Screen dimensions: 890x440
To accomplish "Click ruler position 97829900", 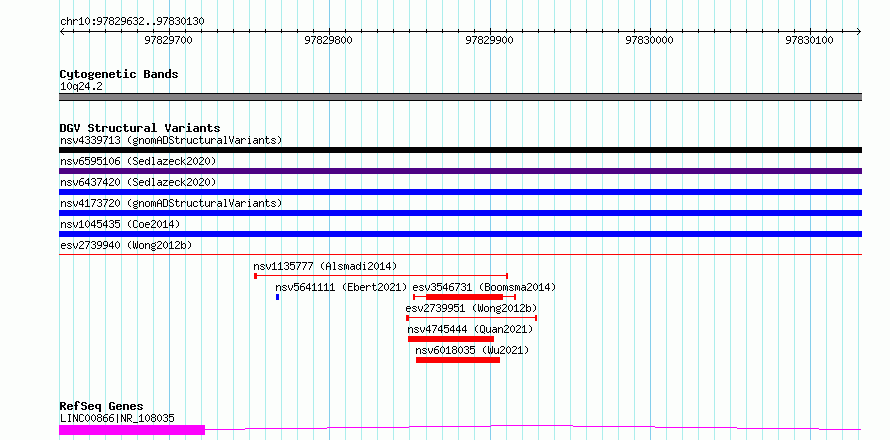I will 489,40.
